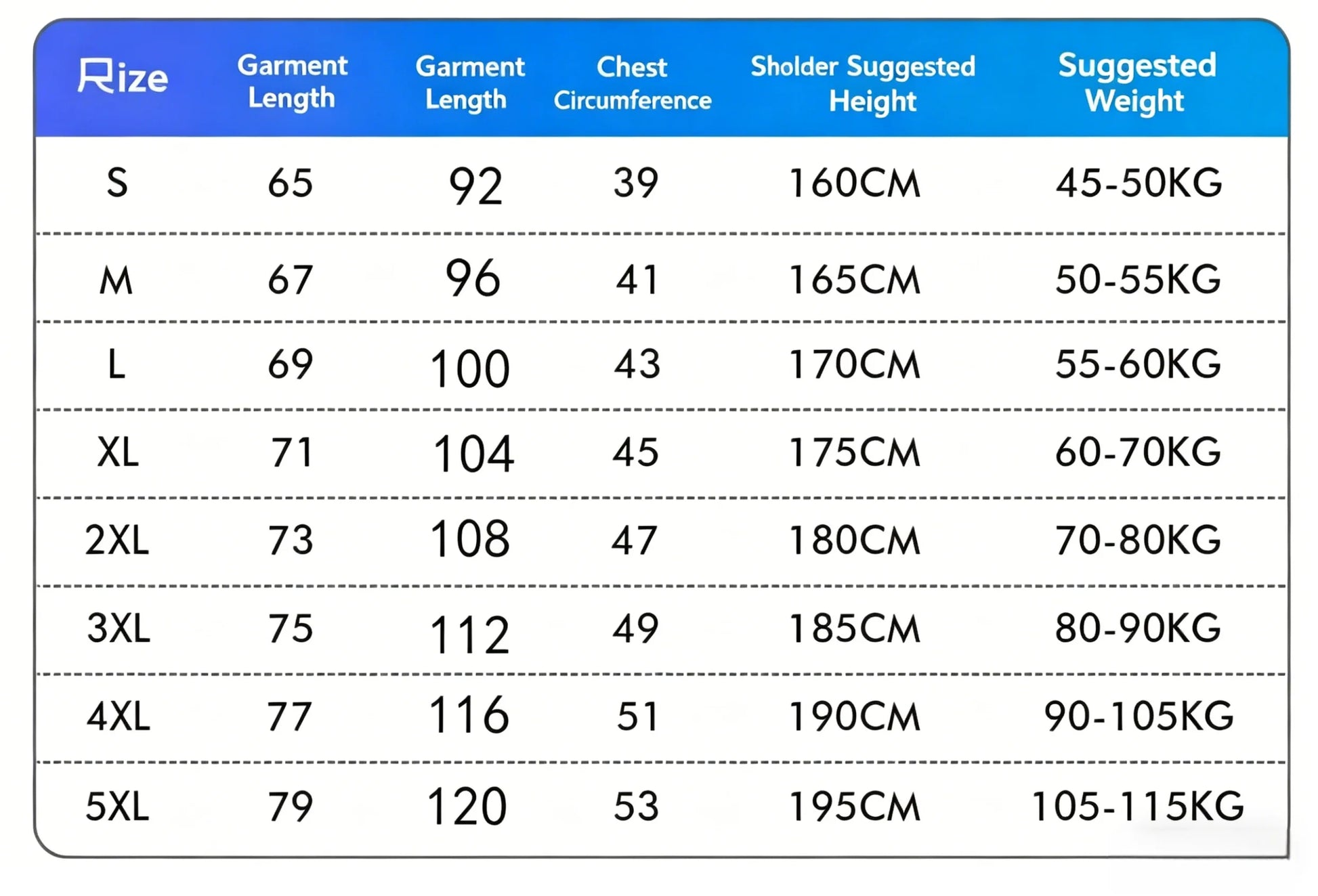
Task: Click the 195CM height value
Action: pos(855,806)
